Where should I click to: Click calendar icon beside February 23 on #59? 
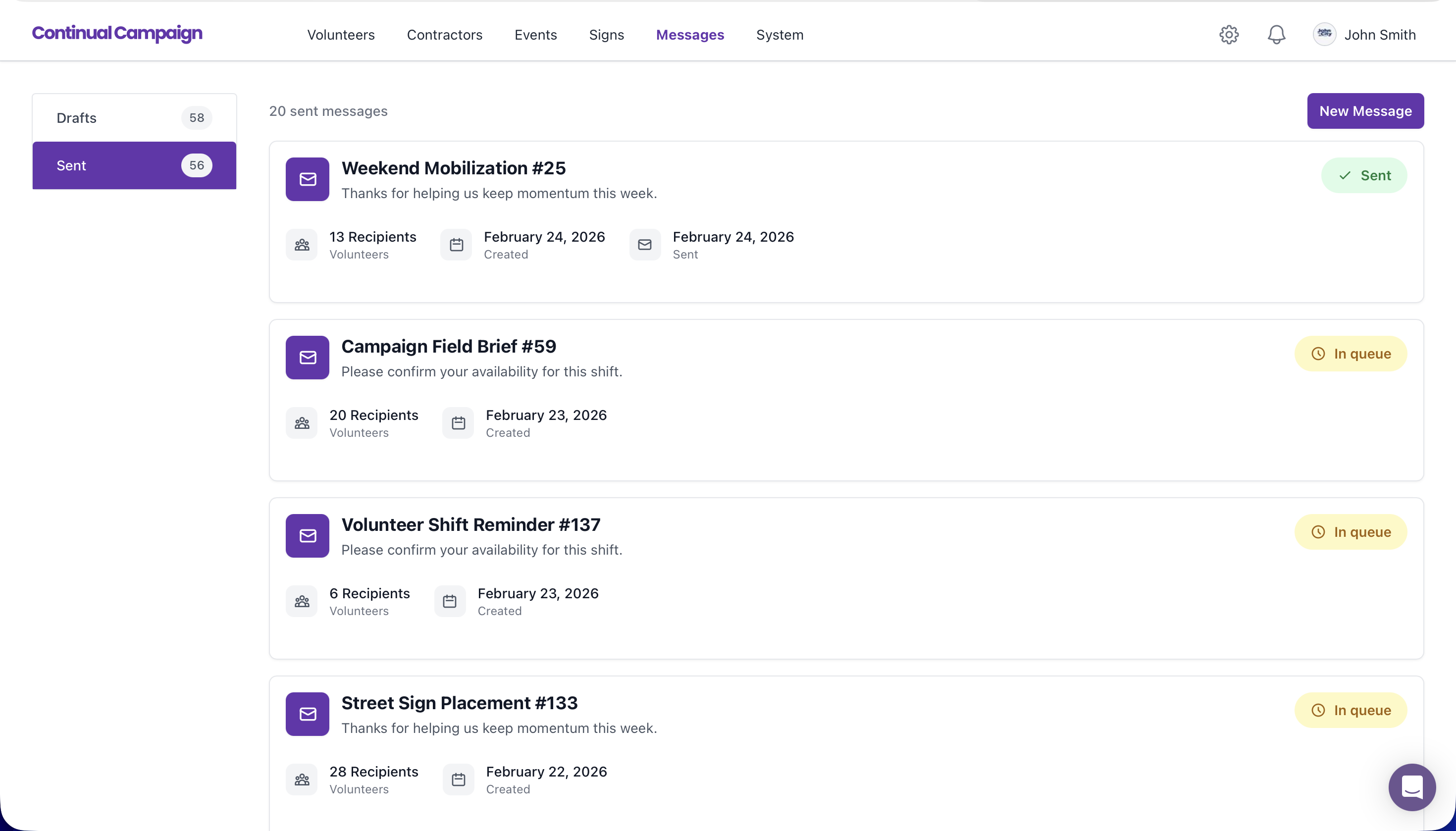(x=458, y=423)
